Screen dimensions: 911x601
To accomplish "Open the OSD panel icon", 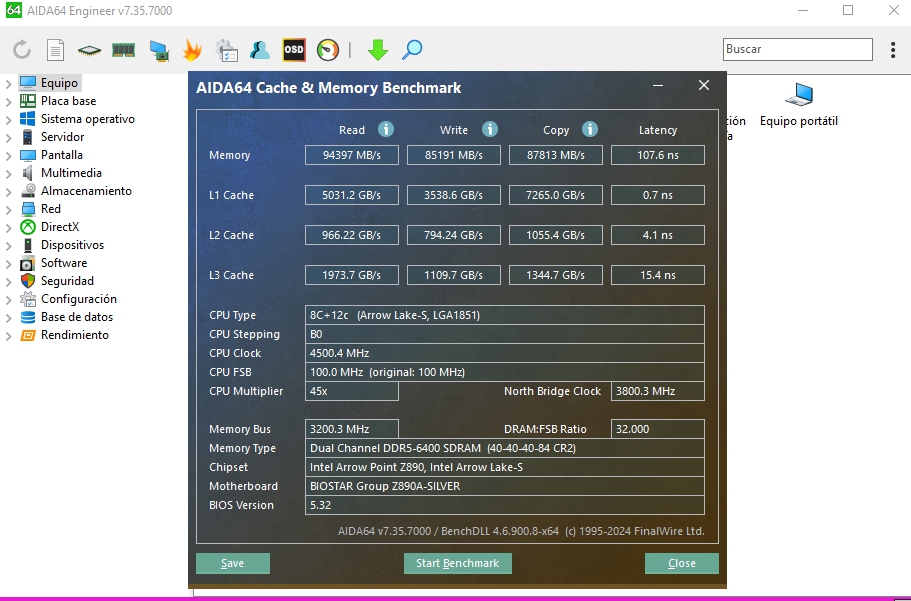I will tap(294, 50).
